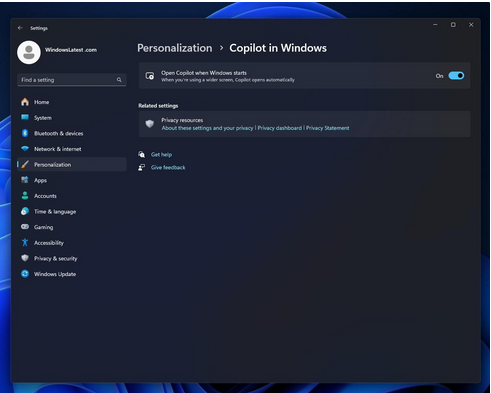The image size is (491, 393).
Task: Go to System settings
Action: tap(72, 118)
